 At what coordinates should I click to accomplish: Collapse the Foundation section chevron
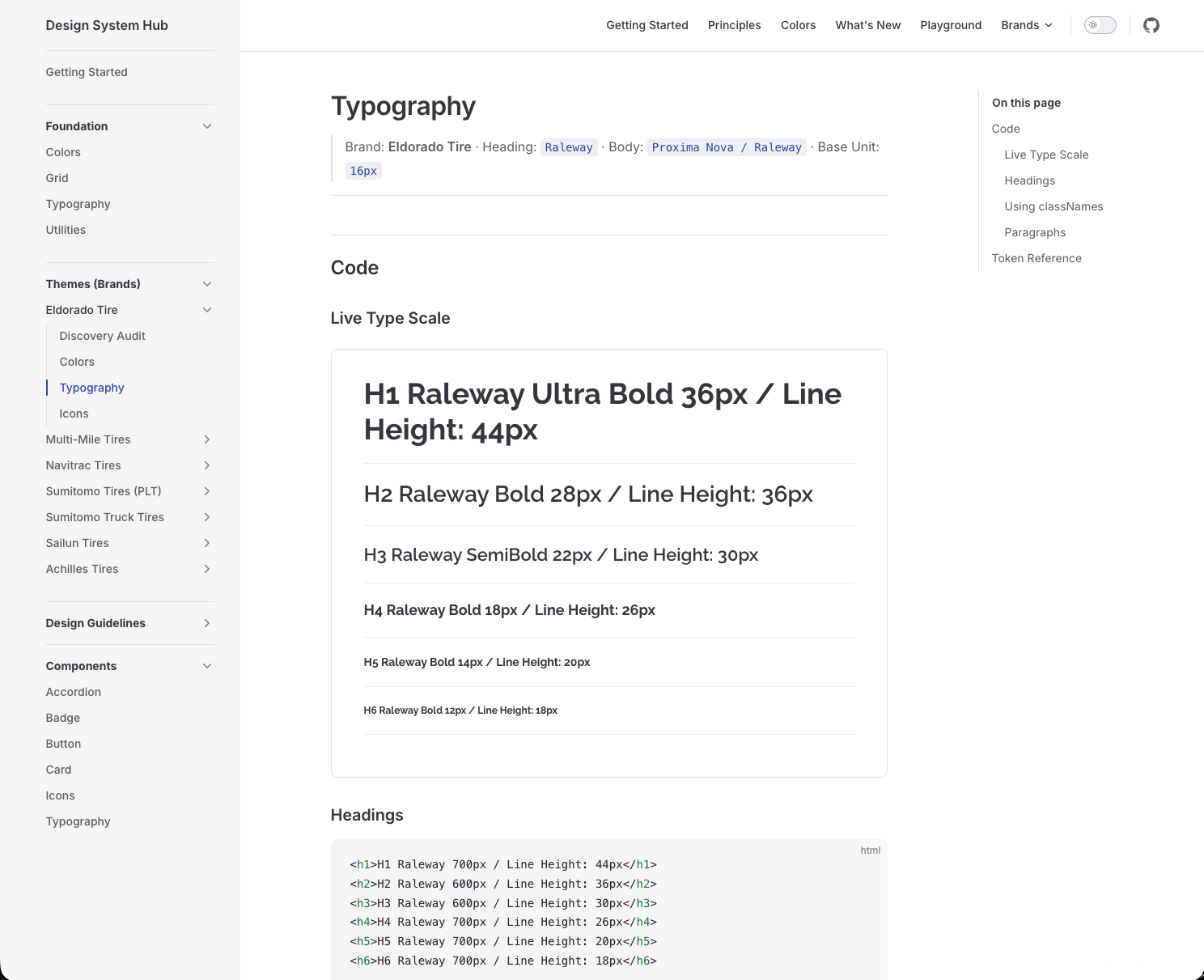pyautogui.click(x=207, y=126)
